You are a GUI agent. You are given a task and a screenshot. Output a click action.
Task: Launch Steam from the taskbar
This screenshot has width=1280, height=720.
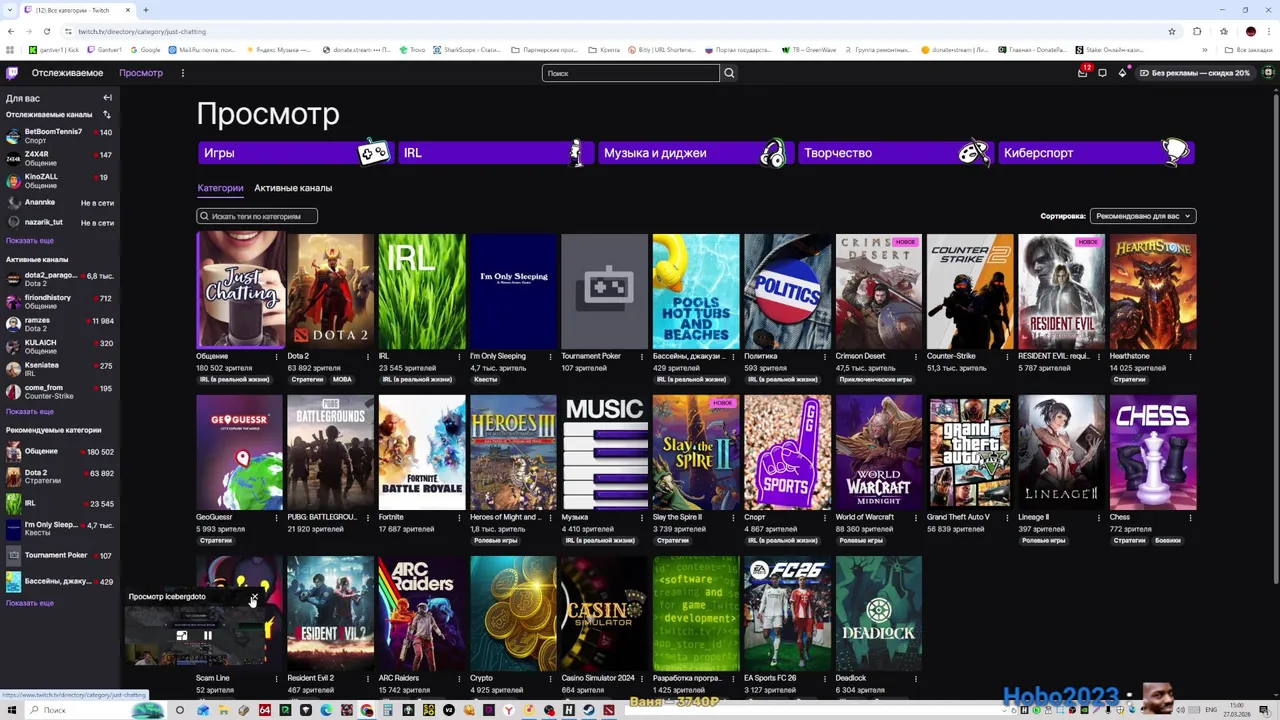click(587, 710)
